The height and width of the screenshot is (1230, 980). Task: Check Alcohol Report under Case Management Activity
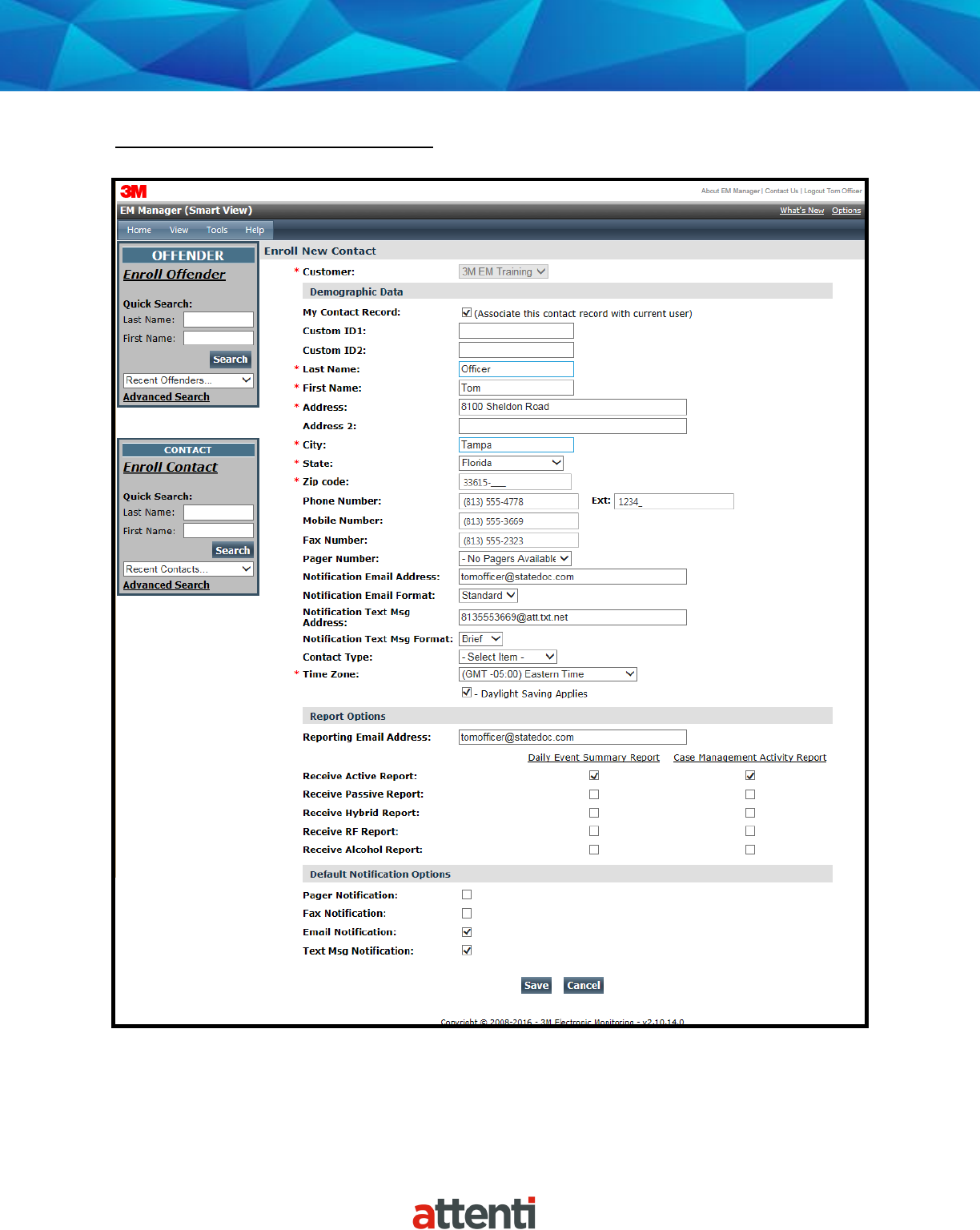tap(750, 850)
